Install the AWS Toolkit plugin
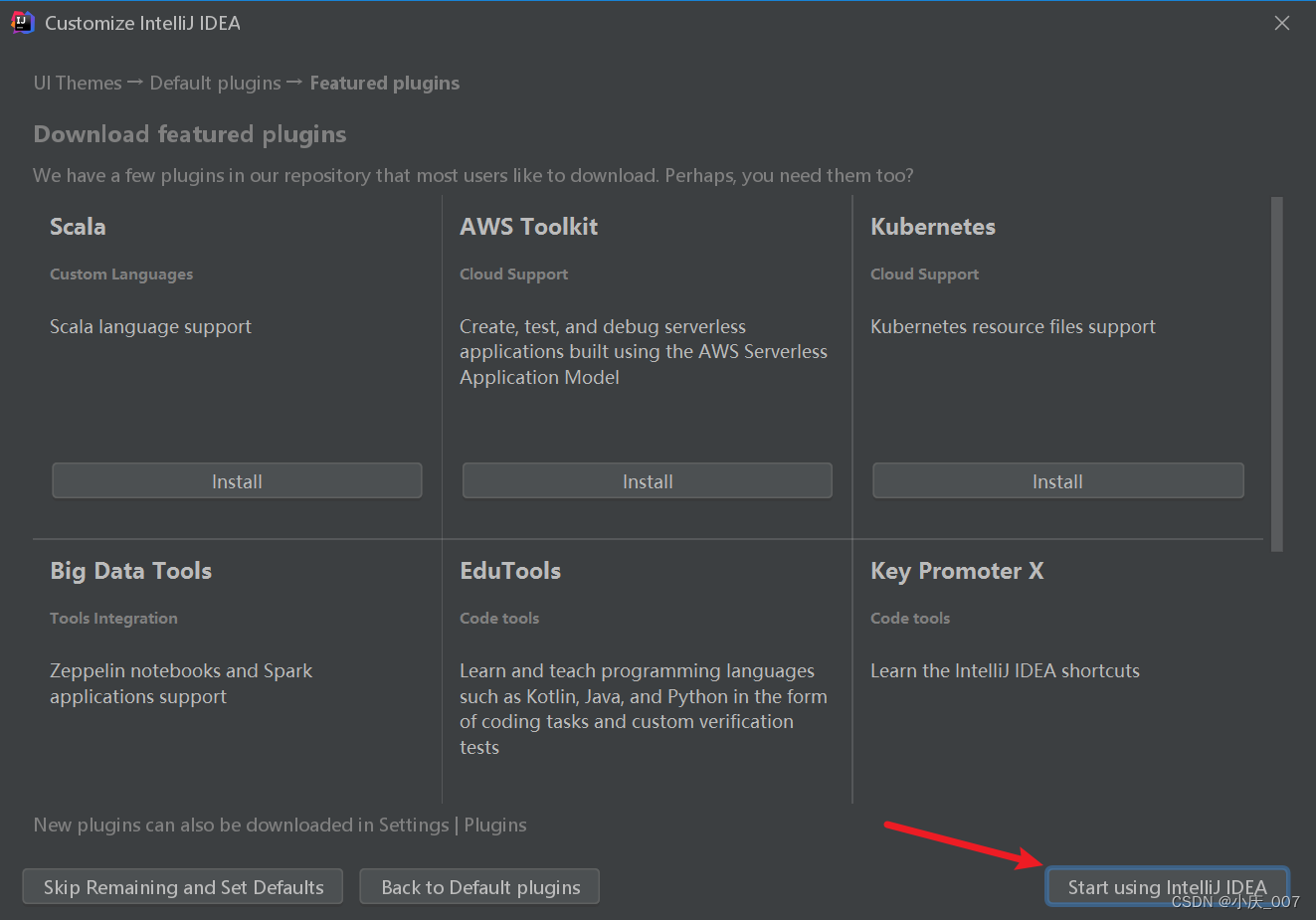Viewport: 1316px width, 920px height. point(647,479)
